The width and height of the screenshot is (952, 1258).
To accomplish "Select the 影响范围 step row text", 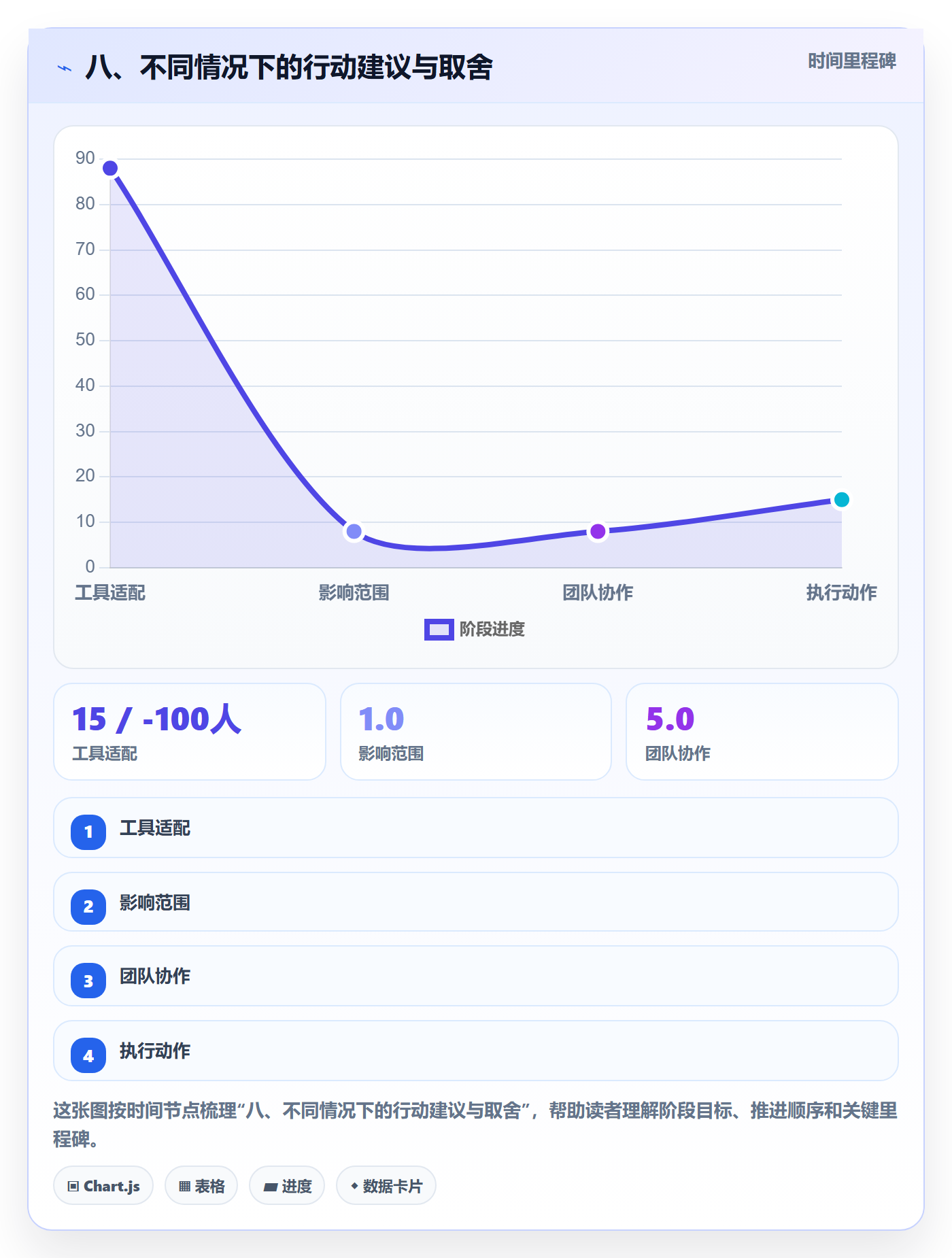I will click(155, 903).
